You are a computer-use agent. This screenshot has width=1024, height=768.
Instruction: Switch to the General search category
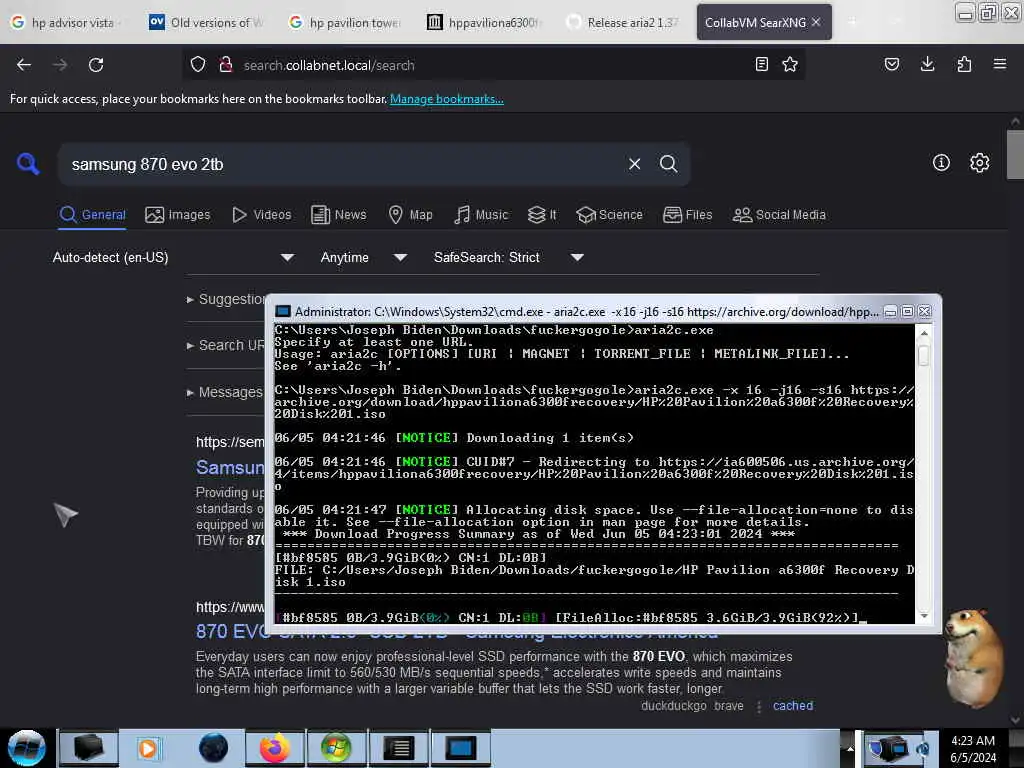(92, 215)
